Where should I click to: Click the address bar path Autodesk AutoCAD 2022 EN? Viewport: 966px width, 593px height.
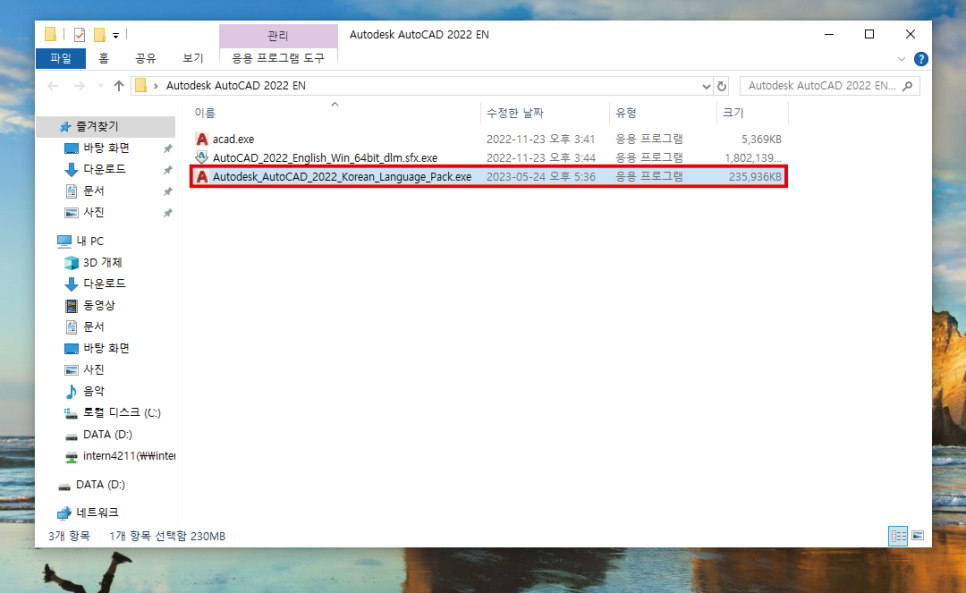click(x=236, y=86)
